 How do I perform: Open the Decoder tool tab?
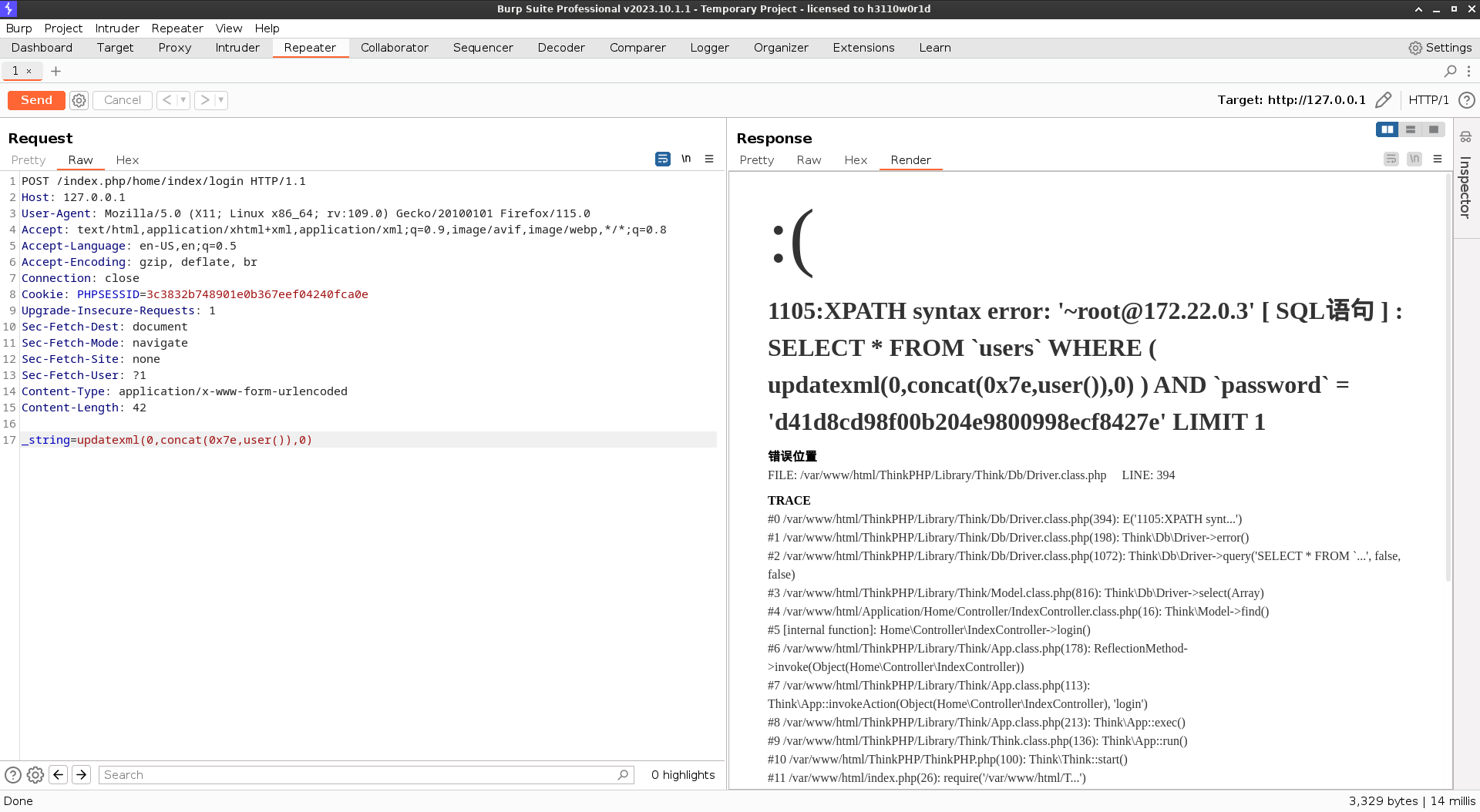(x=561, y=48)
